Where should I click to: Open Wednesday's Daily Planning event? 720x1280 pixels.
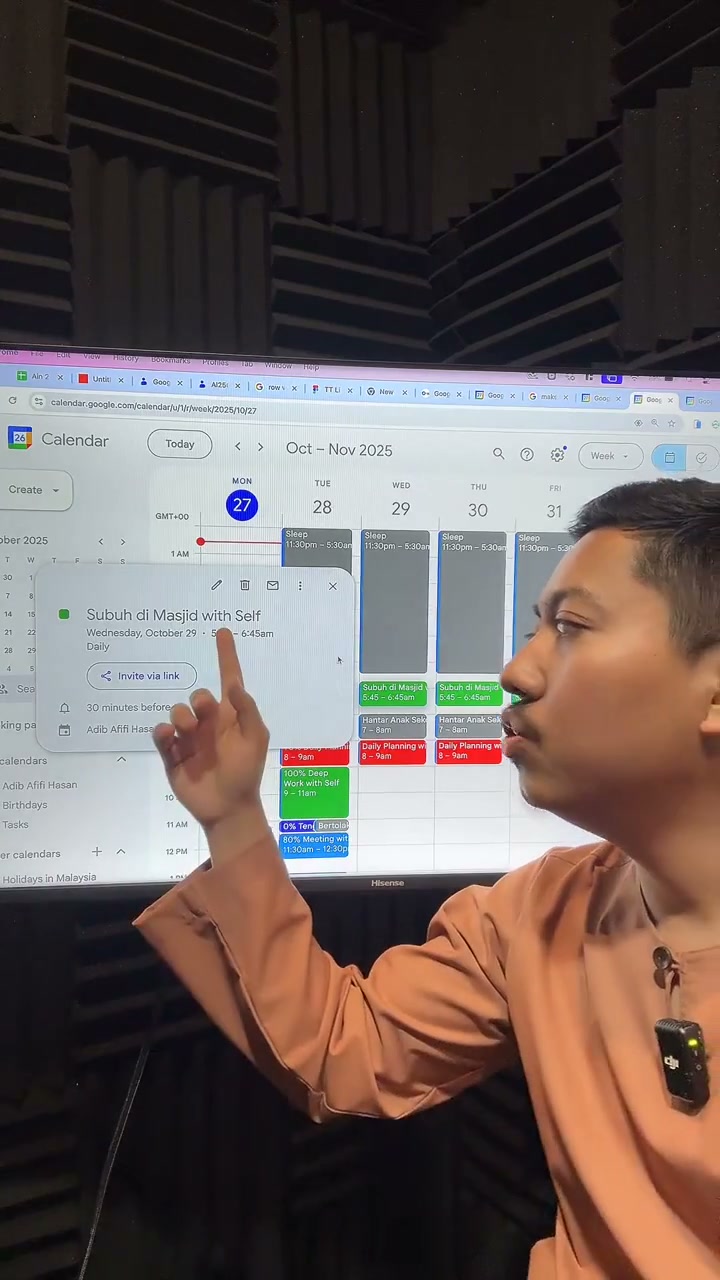click(x=393, y=752)
